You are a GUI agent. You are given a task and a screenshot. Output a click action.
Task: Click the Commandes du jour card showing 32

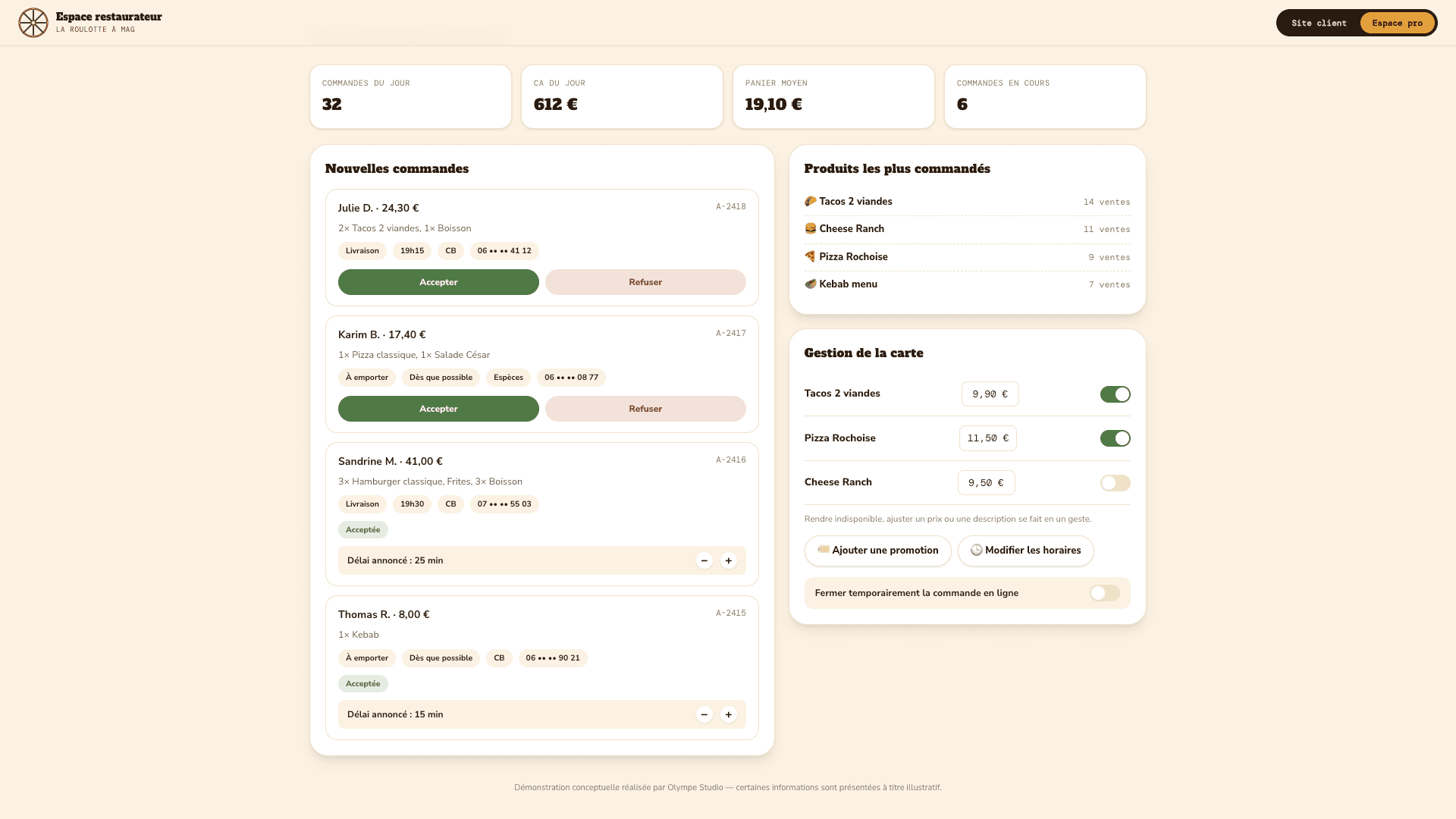click(x=410, y=97)
